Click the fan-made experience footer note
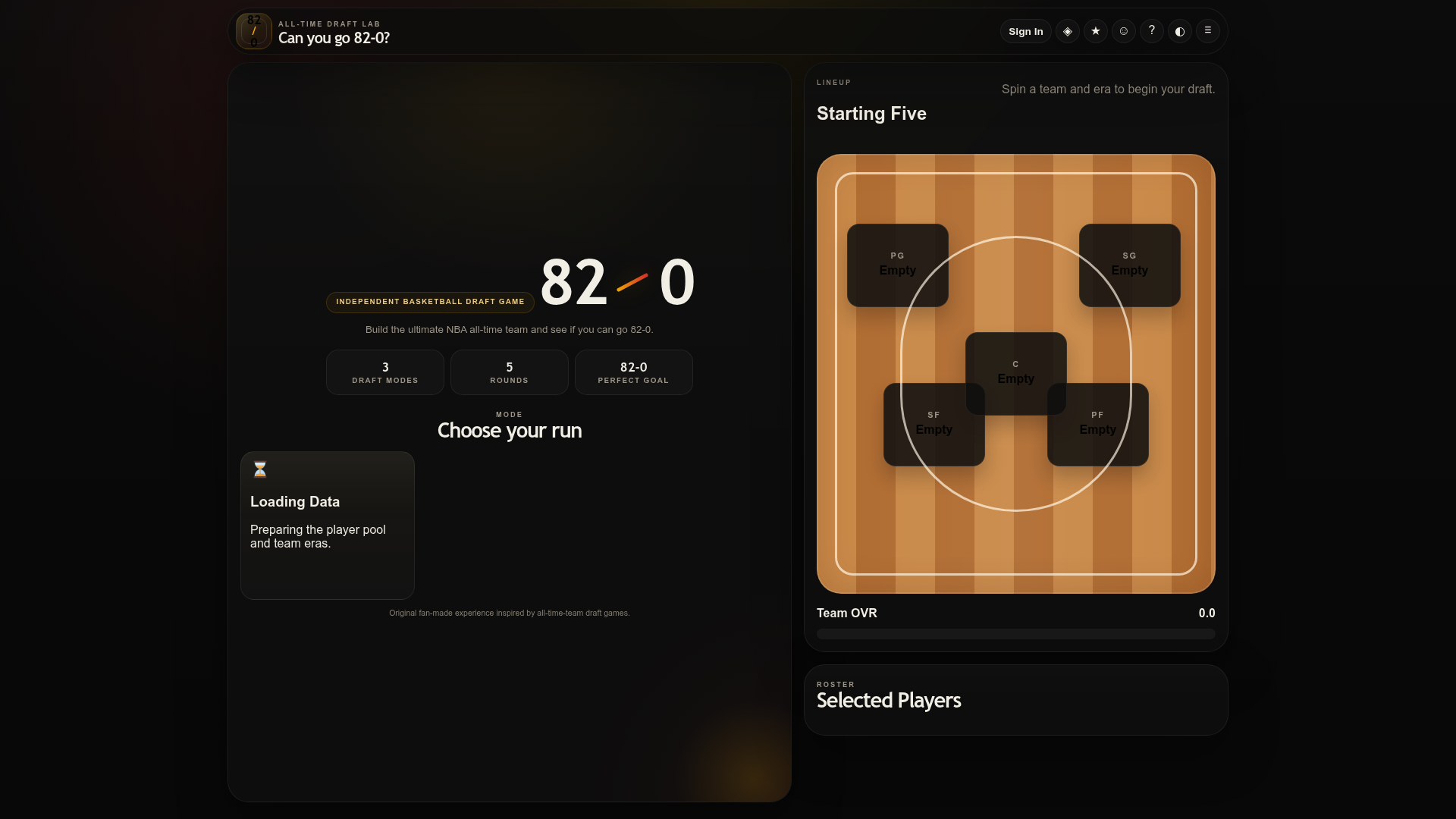This screenshot has width=1456, height=819. tap(510, 613)
